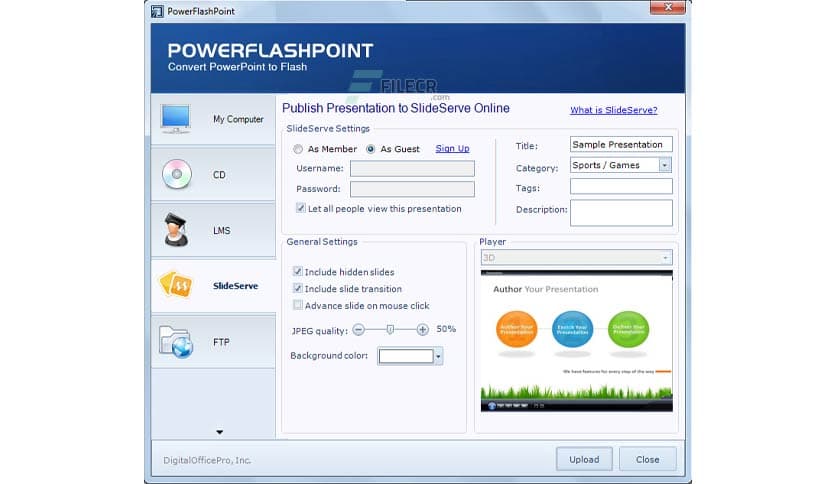
Task: Switch to the CD publish tab
Action: 213,175
